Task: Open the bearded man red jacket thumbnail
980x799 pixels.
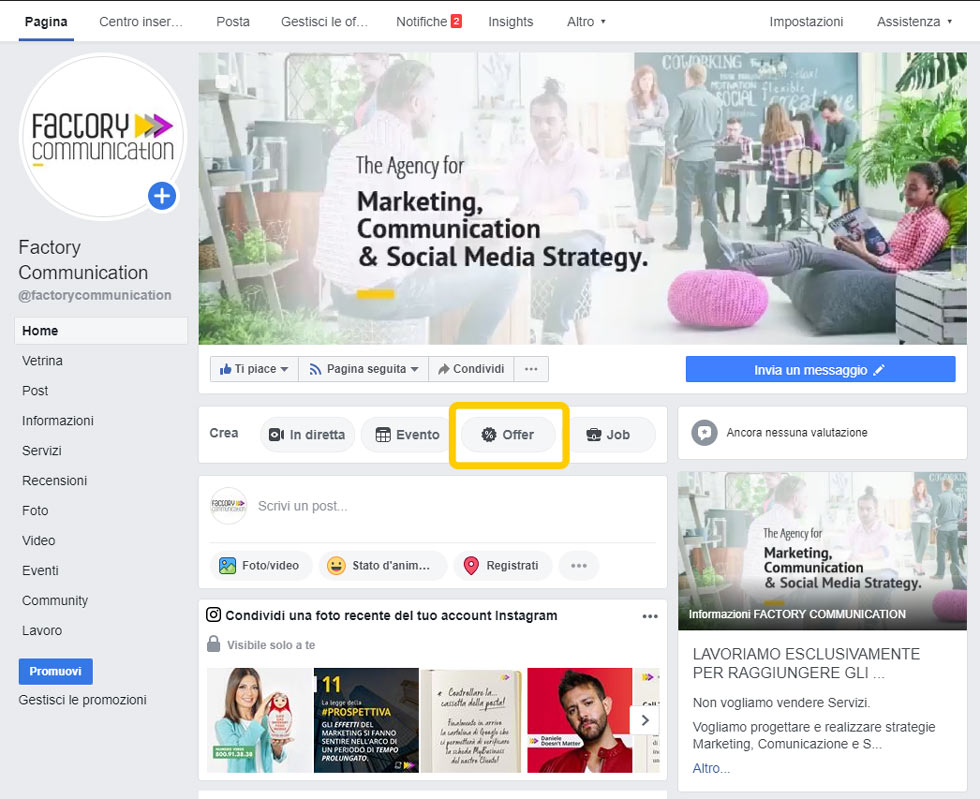Action: click(580, 720)
